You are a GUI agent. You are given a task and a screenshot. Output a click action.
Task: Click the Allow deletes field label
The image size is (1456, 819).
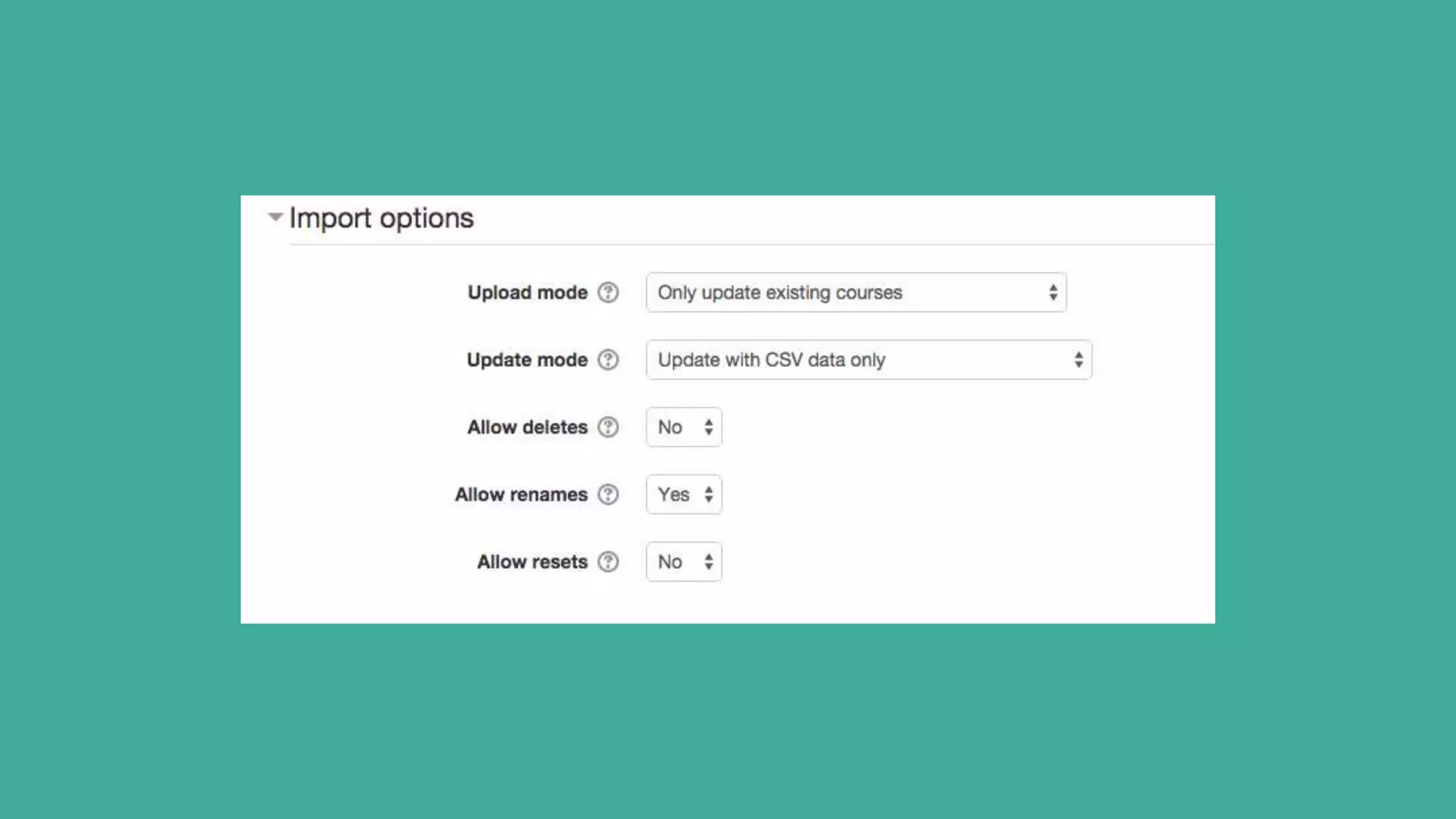[527, 427]
